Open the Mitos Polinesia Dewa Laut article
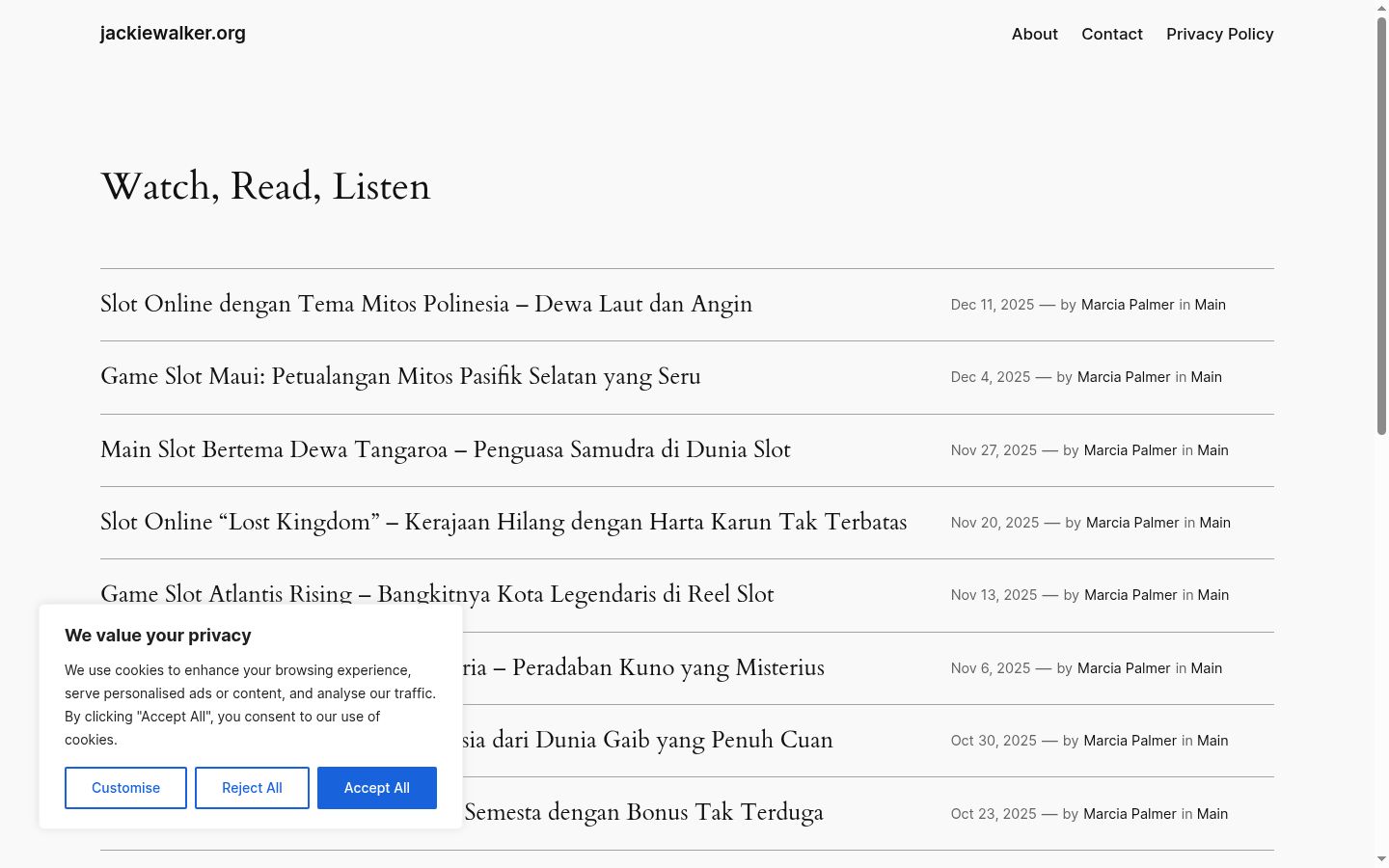The height and width of the screenshot is (868, 1389). (x=426, y=305)
